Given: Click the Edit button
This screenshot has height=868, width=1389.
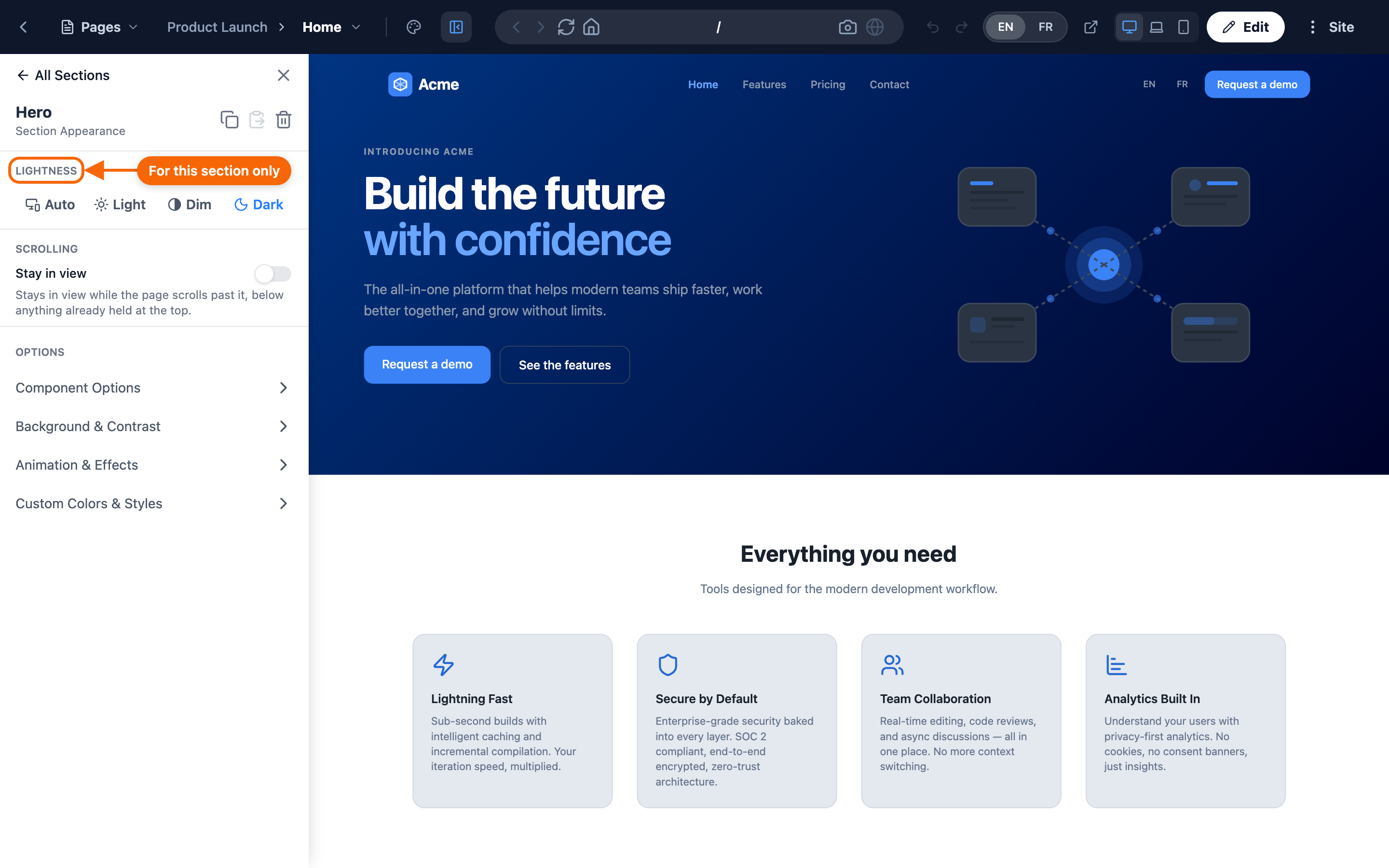Looking at the screenshot, I should tap(1245, 27).
